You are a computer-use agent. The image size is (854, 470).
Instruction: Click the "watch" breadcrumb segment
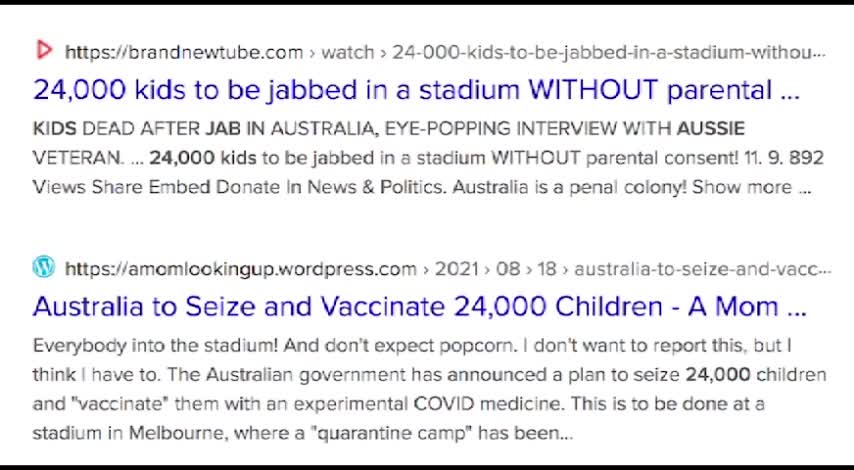(x=347, y=52)
